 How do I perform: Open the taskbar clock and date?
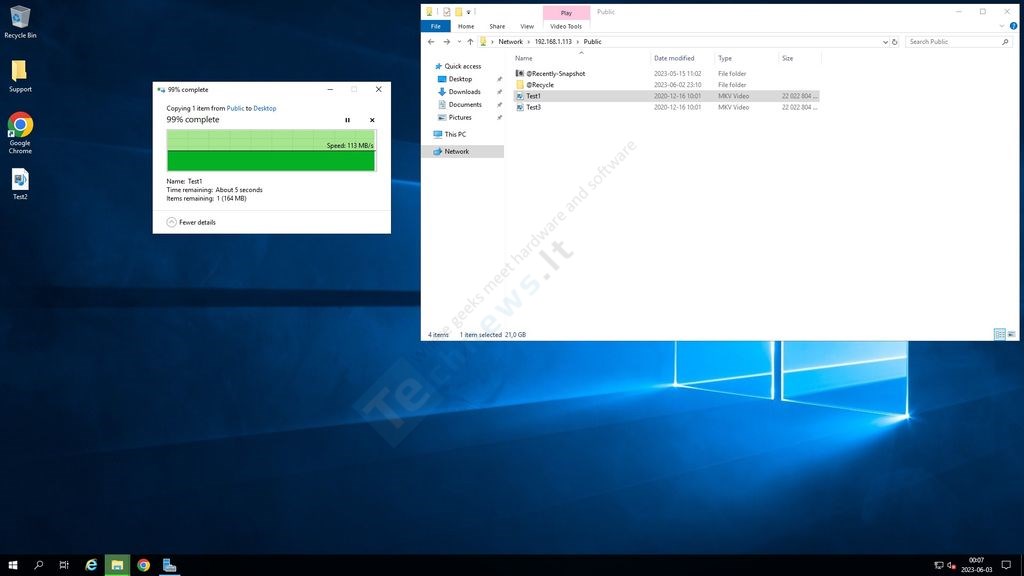976,565
